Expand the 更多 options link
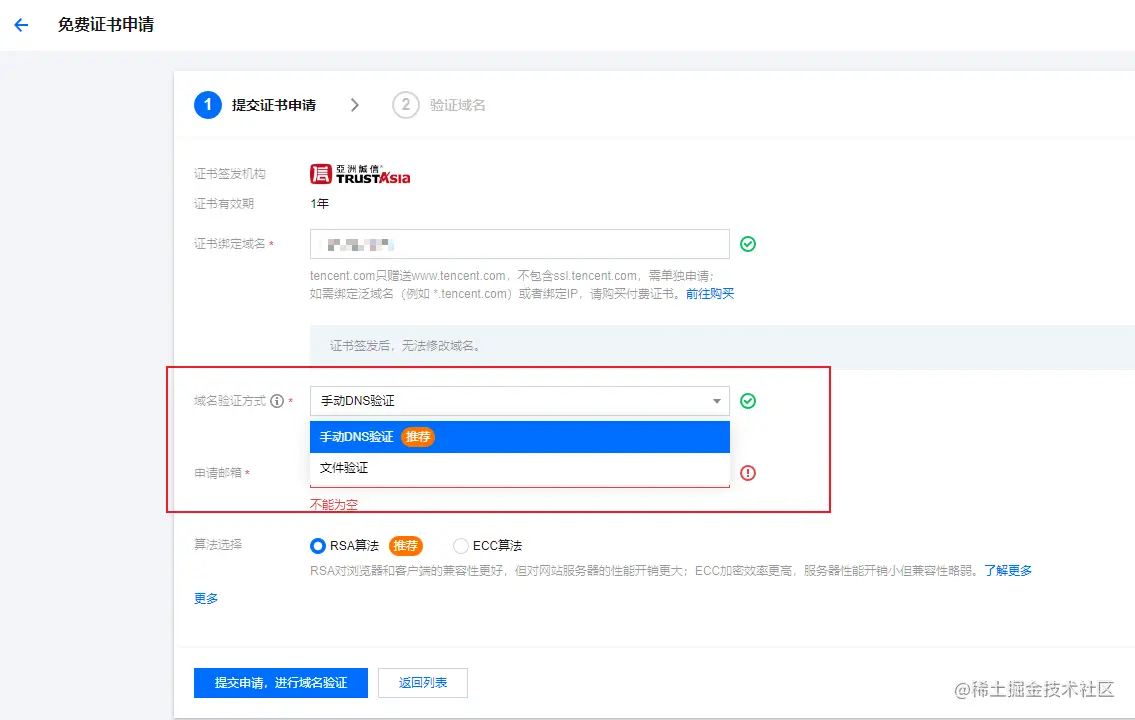The image size is (1135, 720). [206, 598]
